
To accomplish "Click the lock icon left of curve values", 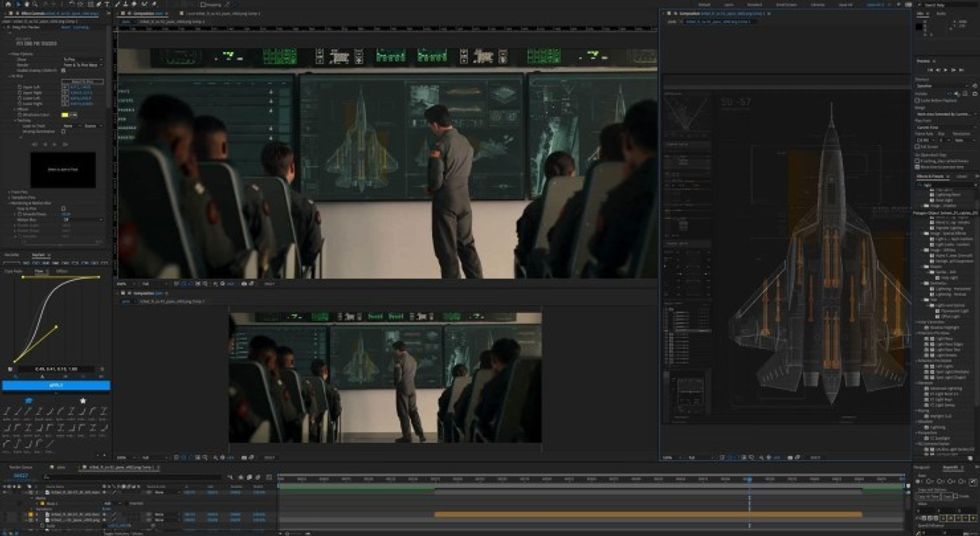I will coord(10,369).
